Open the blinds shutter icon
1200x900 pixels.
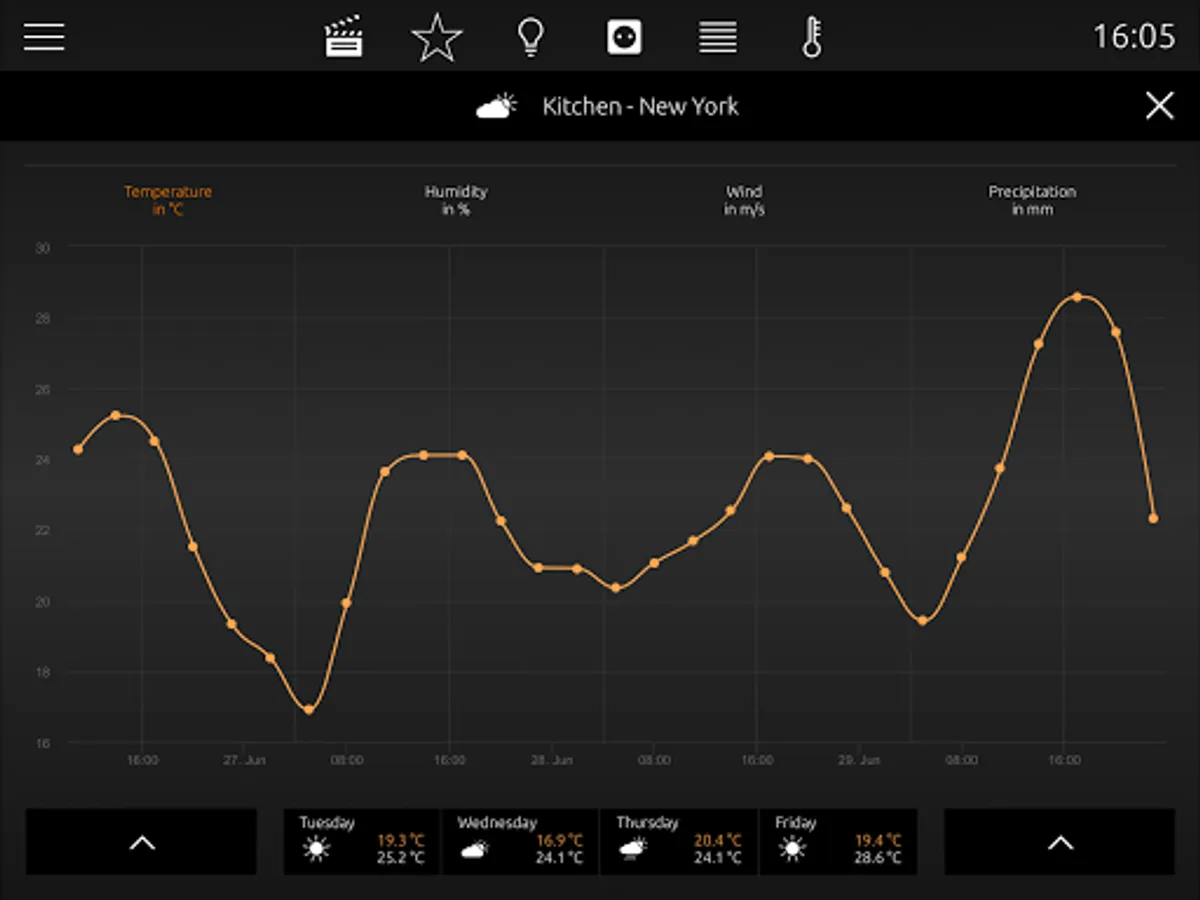(x=718, y=38)
